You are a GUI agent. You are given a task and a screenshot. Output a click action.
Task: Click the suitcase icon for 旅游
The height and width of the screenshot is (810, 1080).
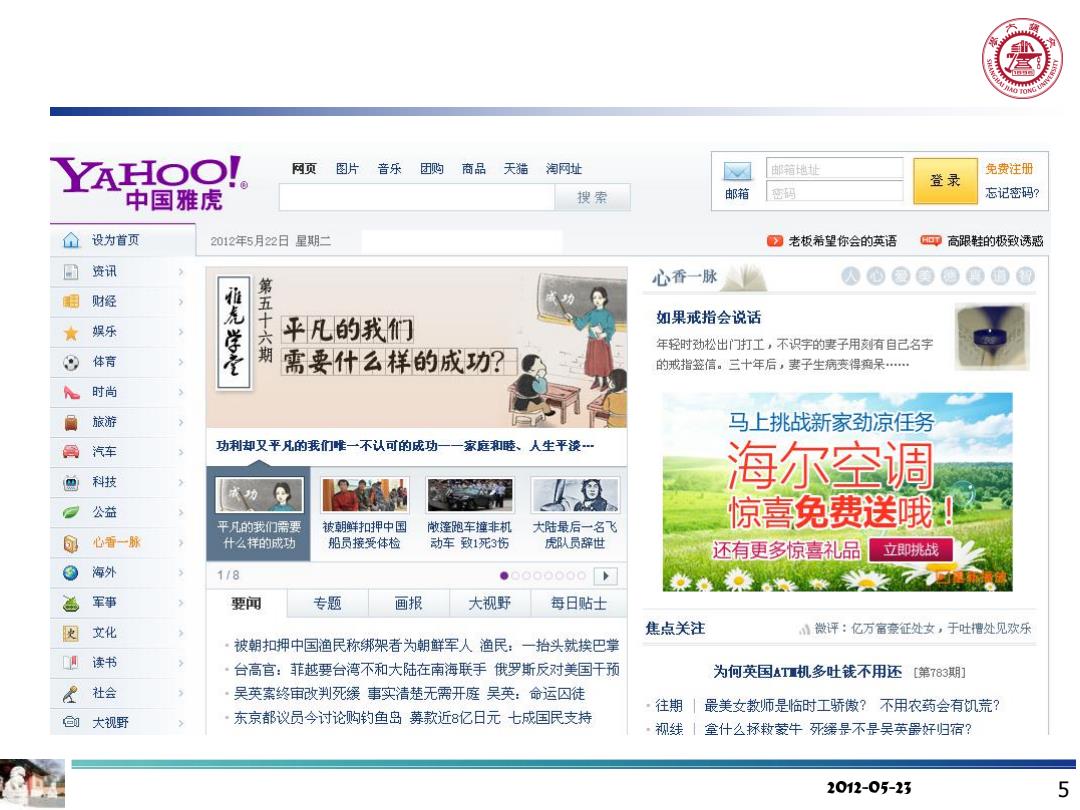click(71, 422)
